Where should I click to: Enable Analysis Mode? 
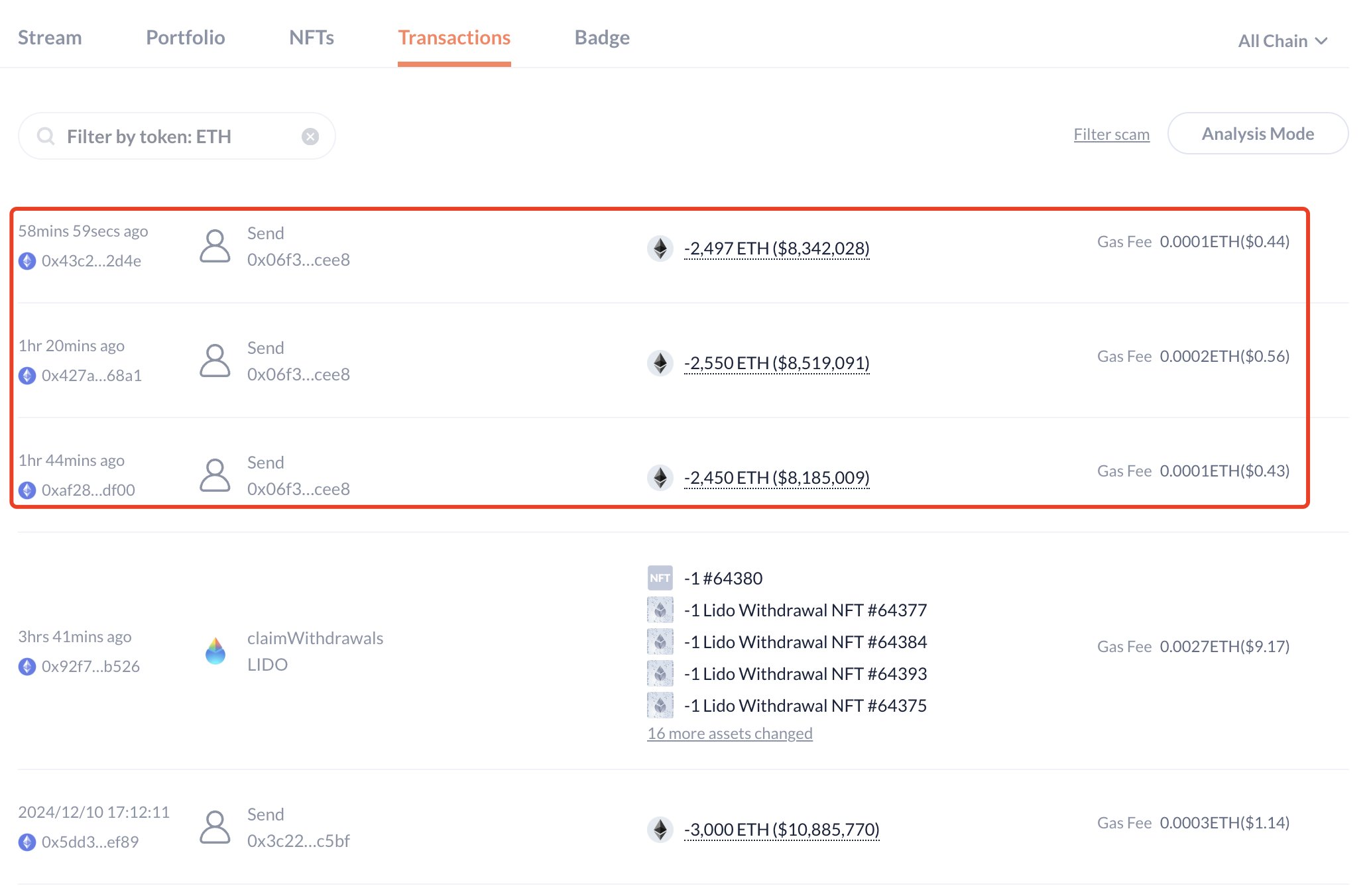[1257, 134]
